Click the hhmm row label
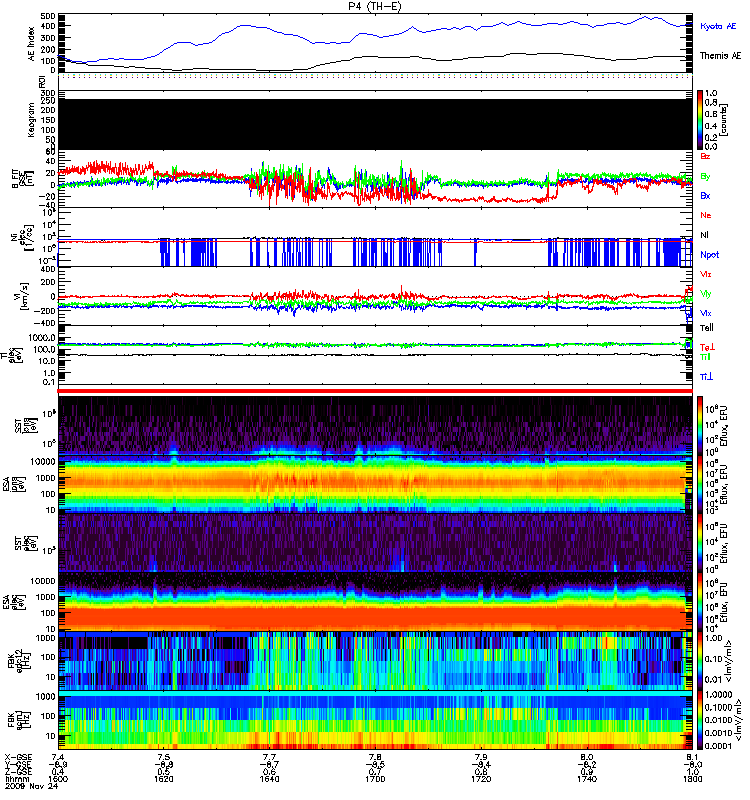Image resolution: width=750 pixels, height=800 pixels. click(15, 779)
